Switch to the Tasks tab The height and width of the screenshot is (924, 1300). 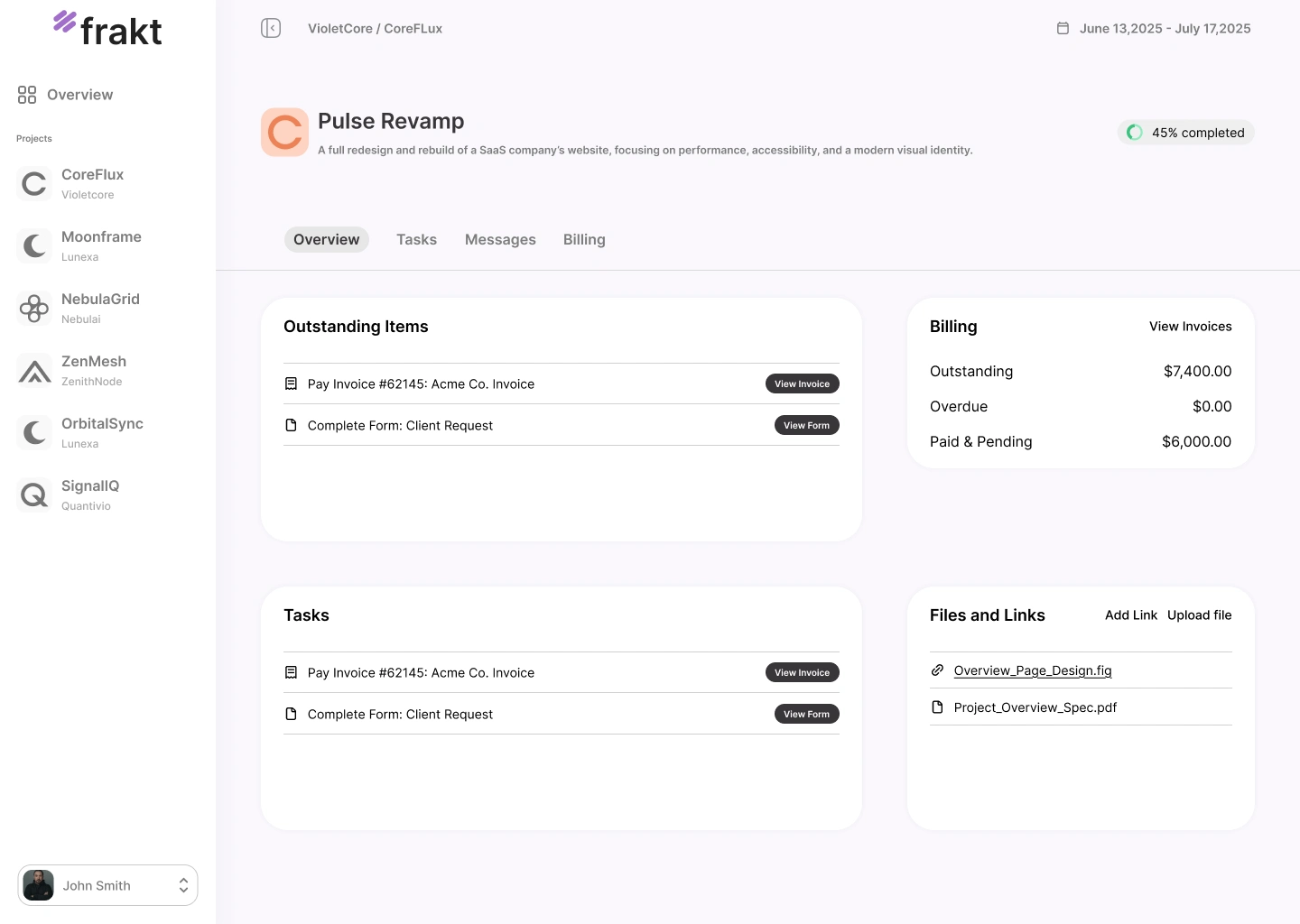(x=416, y=240)
